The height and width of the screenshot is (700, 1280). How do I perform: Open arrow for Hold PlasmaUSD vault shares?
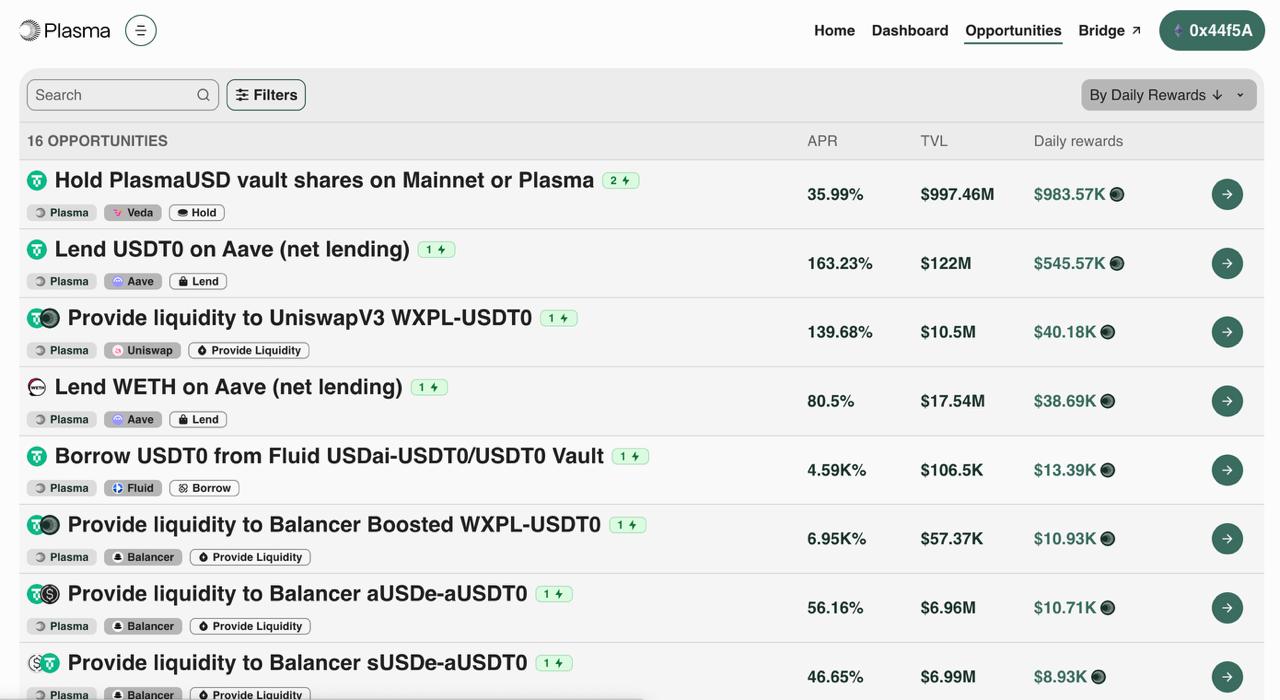click(x=1227, y=194)
